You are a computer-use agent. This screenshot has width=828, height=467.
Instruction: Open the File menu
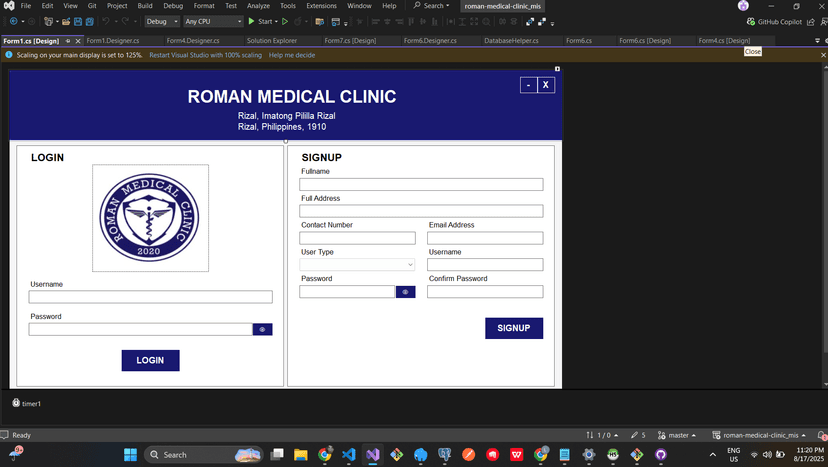pos(26,6)
